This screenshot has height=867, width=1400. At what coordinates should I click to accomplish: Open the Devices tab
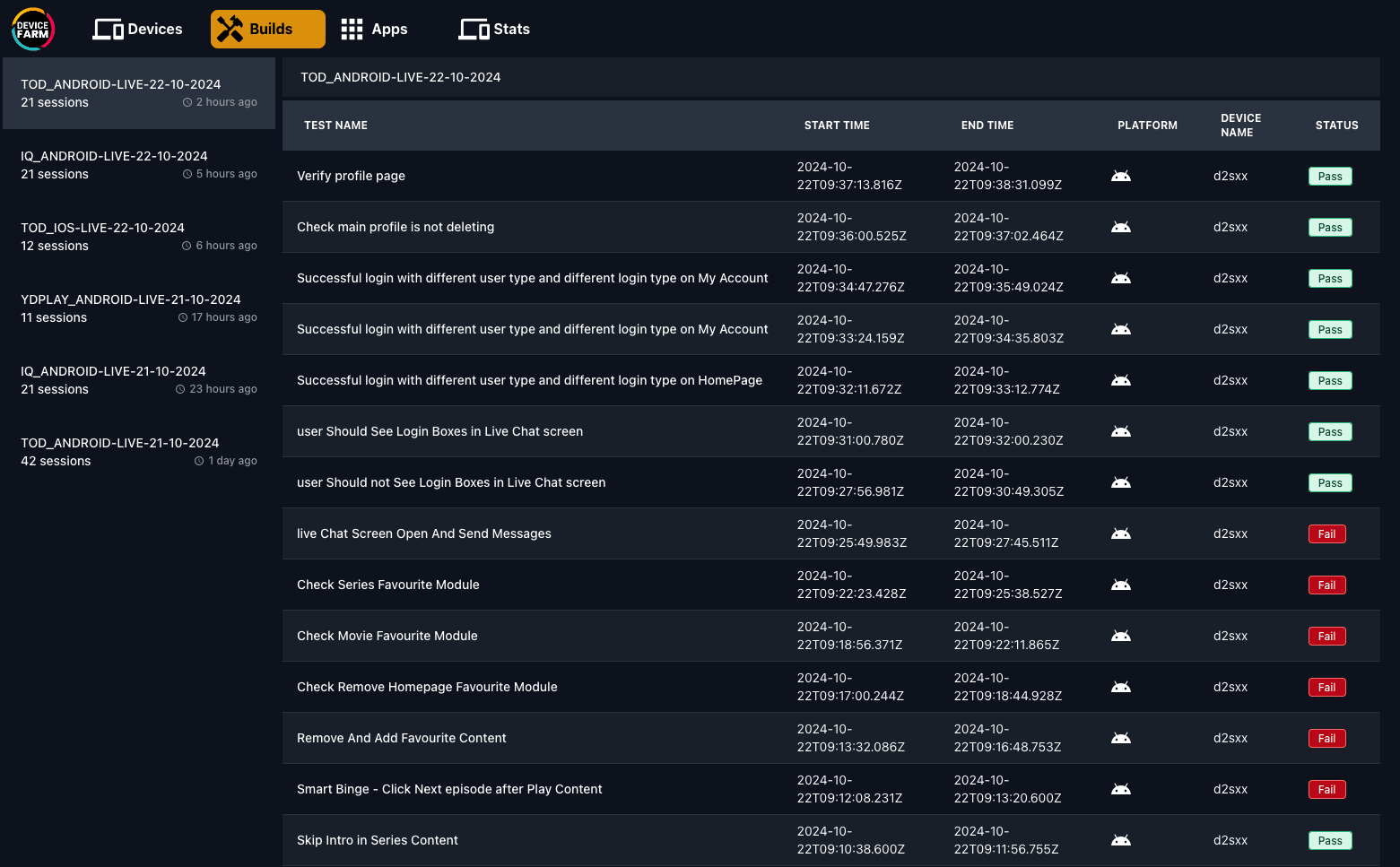137,29
